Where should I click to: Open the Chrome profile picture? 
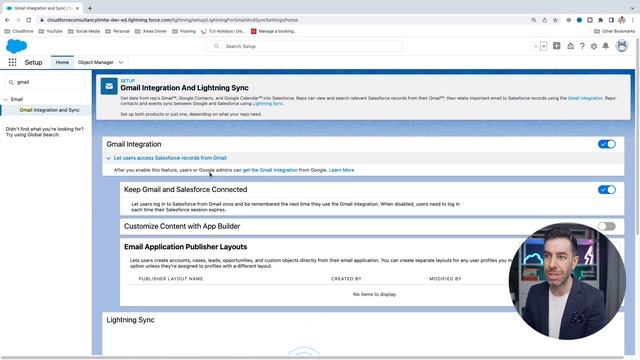(x=622, y=20)
